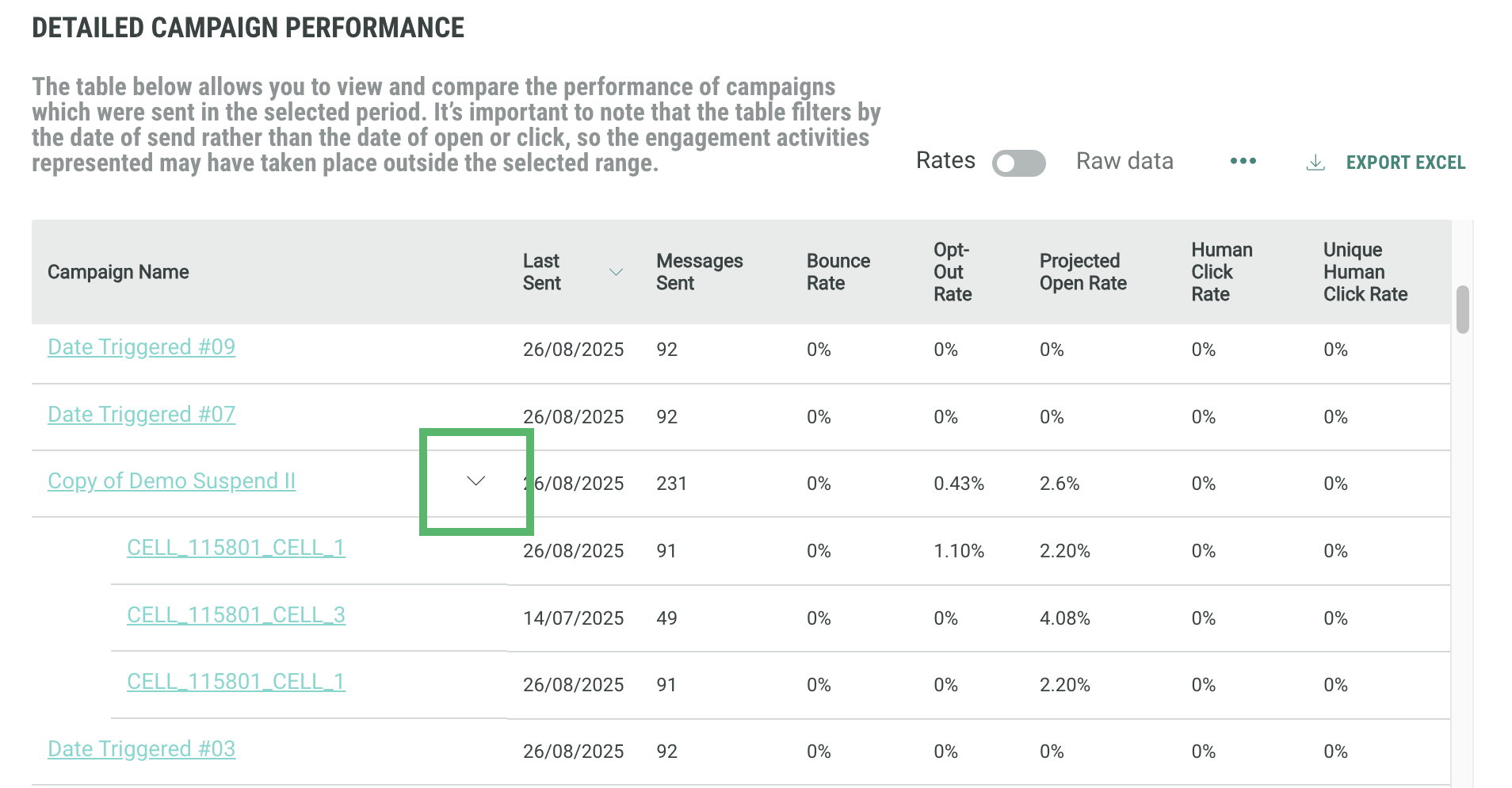Open the three-dot more options menu

click(1243, 162)
